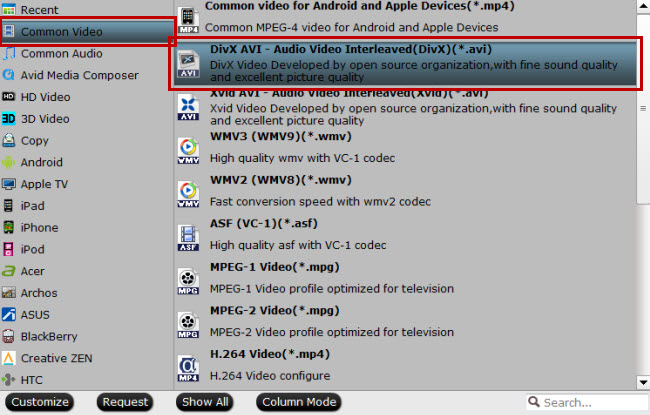Image resolution: width=650 pixels, height=415 pixels.
Task: Click the Archos brand icon
Action: (x=9, y=293)
